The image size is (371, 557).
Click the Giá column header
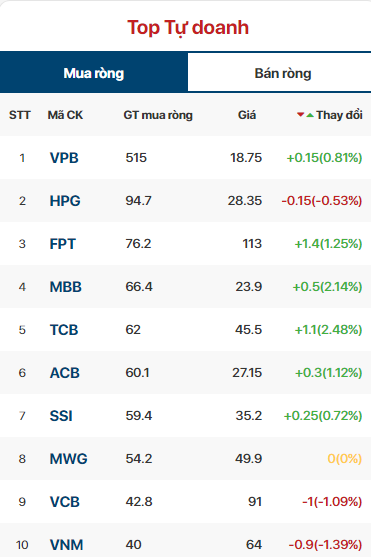point(247,115)
